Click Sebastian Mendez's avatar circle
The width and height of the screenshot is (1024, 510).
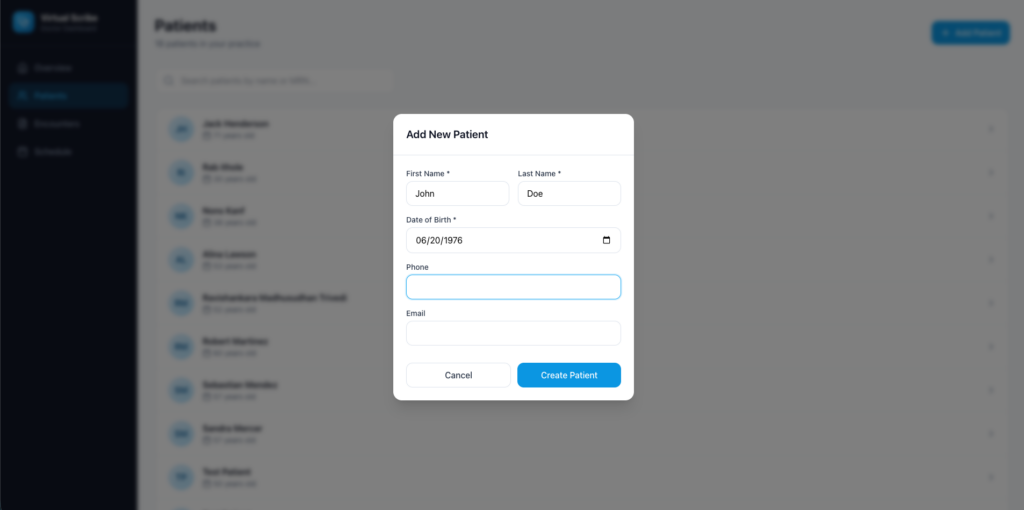(181, 390)
